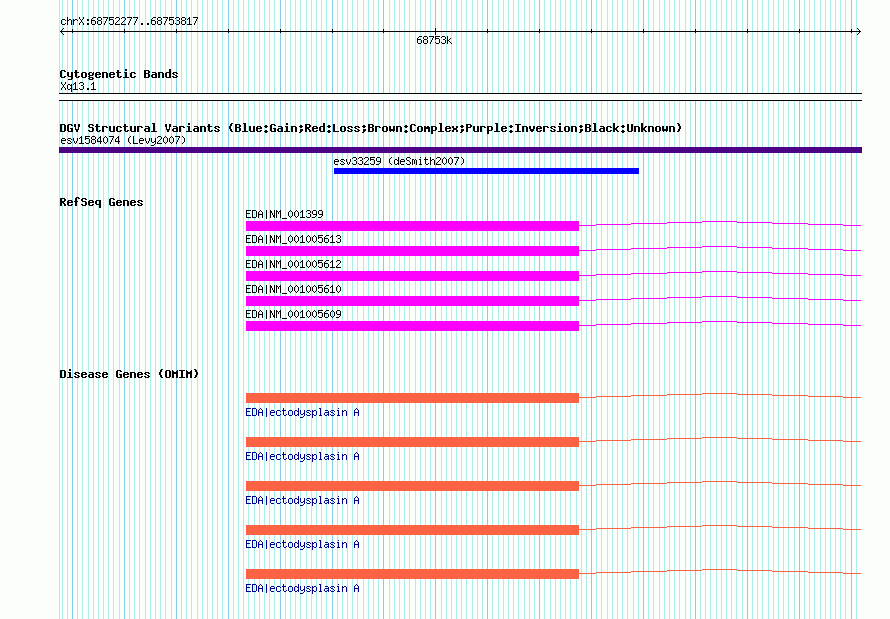This screenshot has height=619, width=890.
Task: Click the Xq13.1 cytogenetic band line
Action: [x=460, y=97]
